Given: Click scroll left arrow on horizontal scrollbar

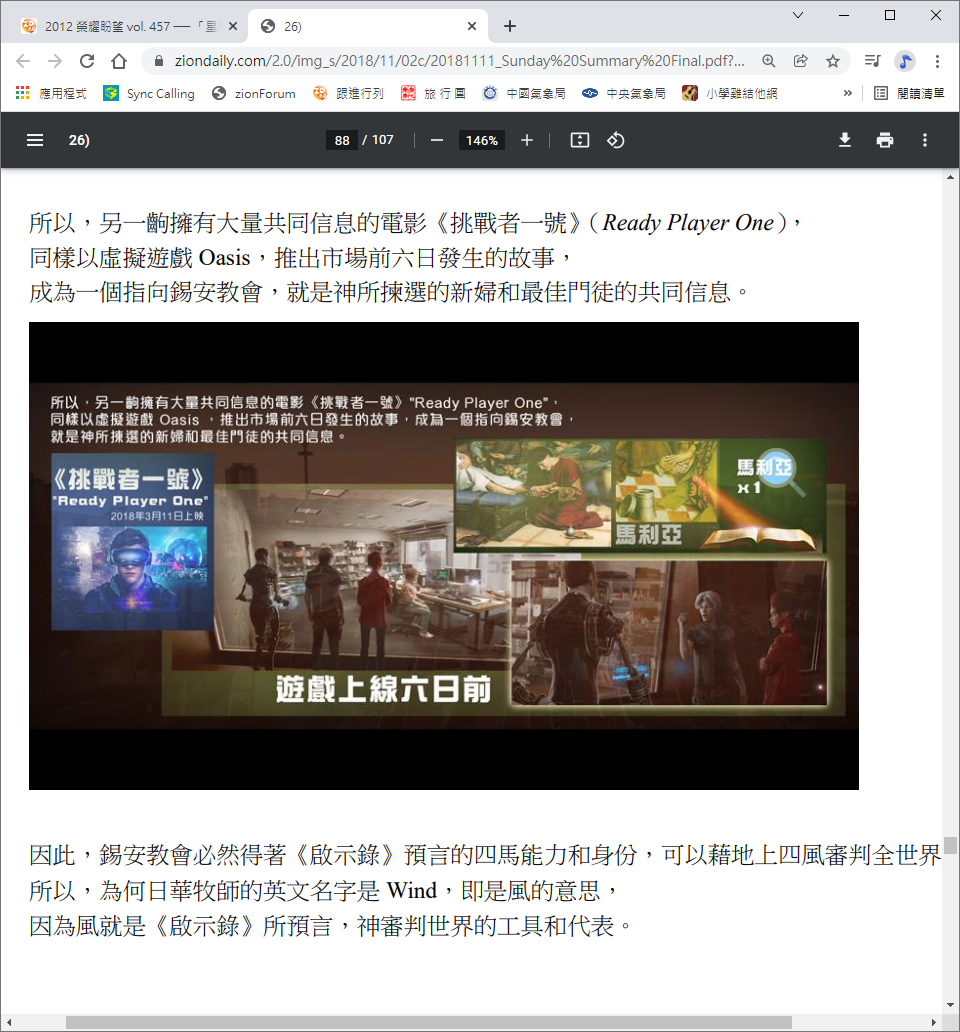Looking at the screenshot, I should 9,1022.
